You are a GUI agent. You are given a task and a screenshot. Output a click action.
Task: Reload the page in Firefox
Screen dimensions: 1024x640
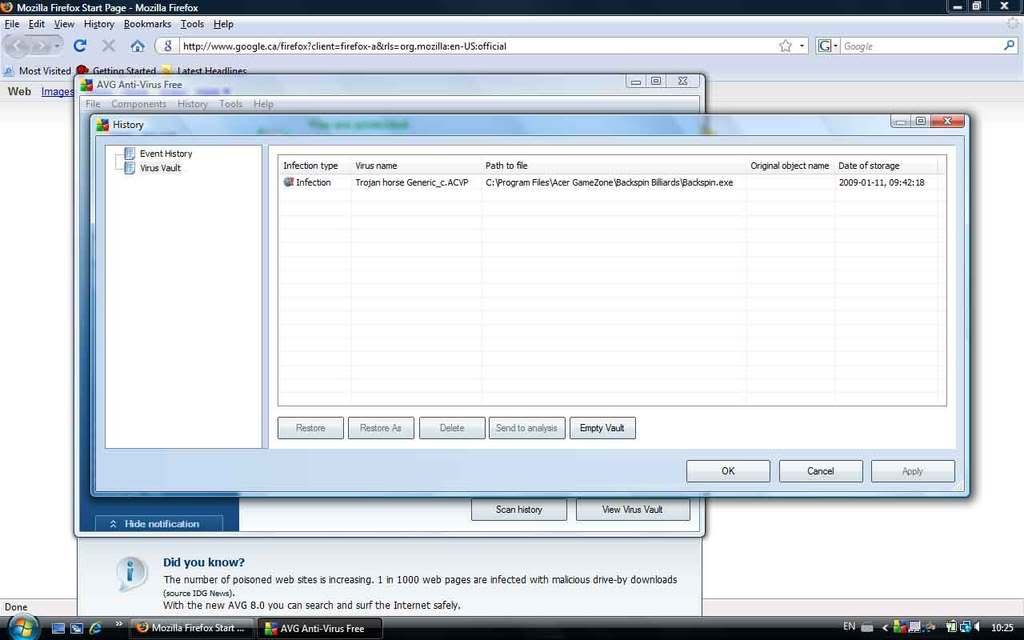(x=80, y=46)
